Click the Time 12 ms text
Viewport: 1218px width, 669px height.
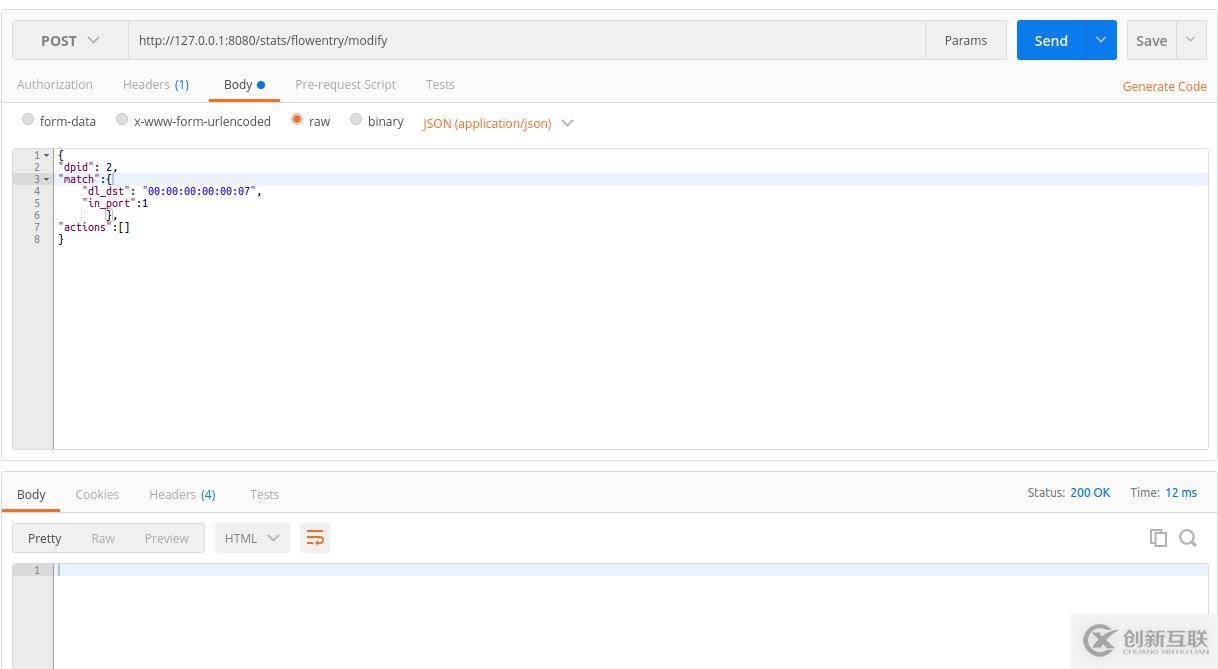[x=1163, y=492]
